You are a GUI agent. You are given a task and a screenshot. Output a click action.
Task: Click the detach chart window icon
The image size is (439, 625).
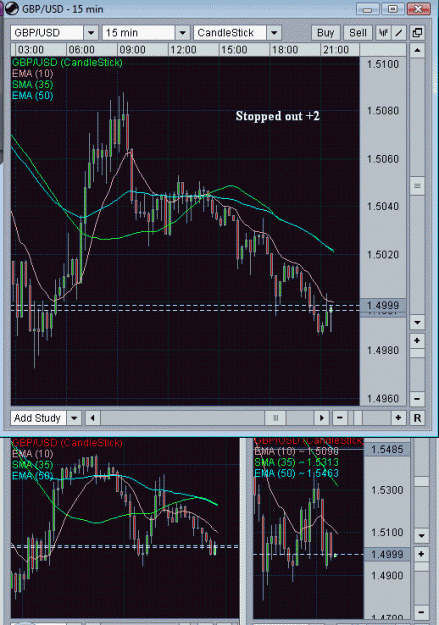coord(417,33)
